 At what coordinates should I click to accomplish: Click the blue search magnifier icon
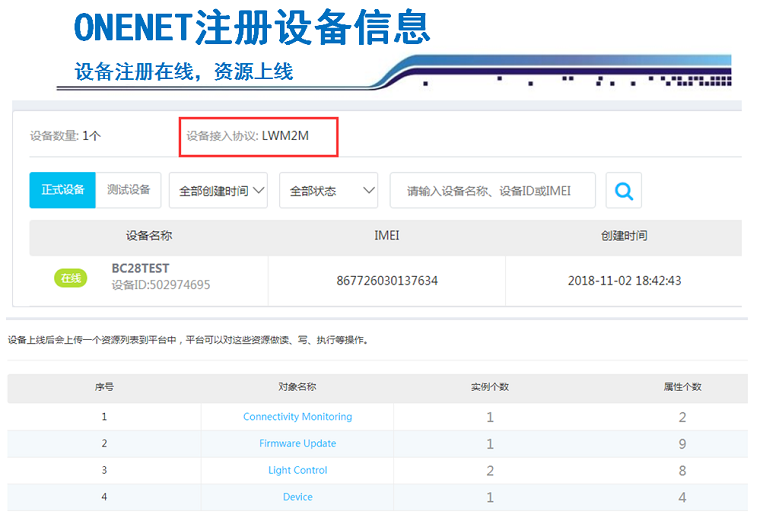[x=624, y=191]
